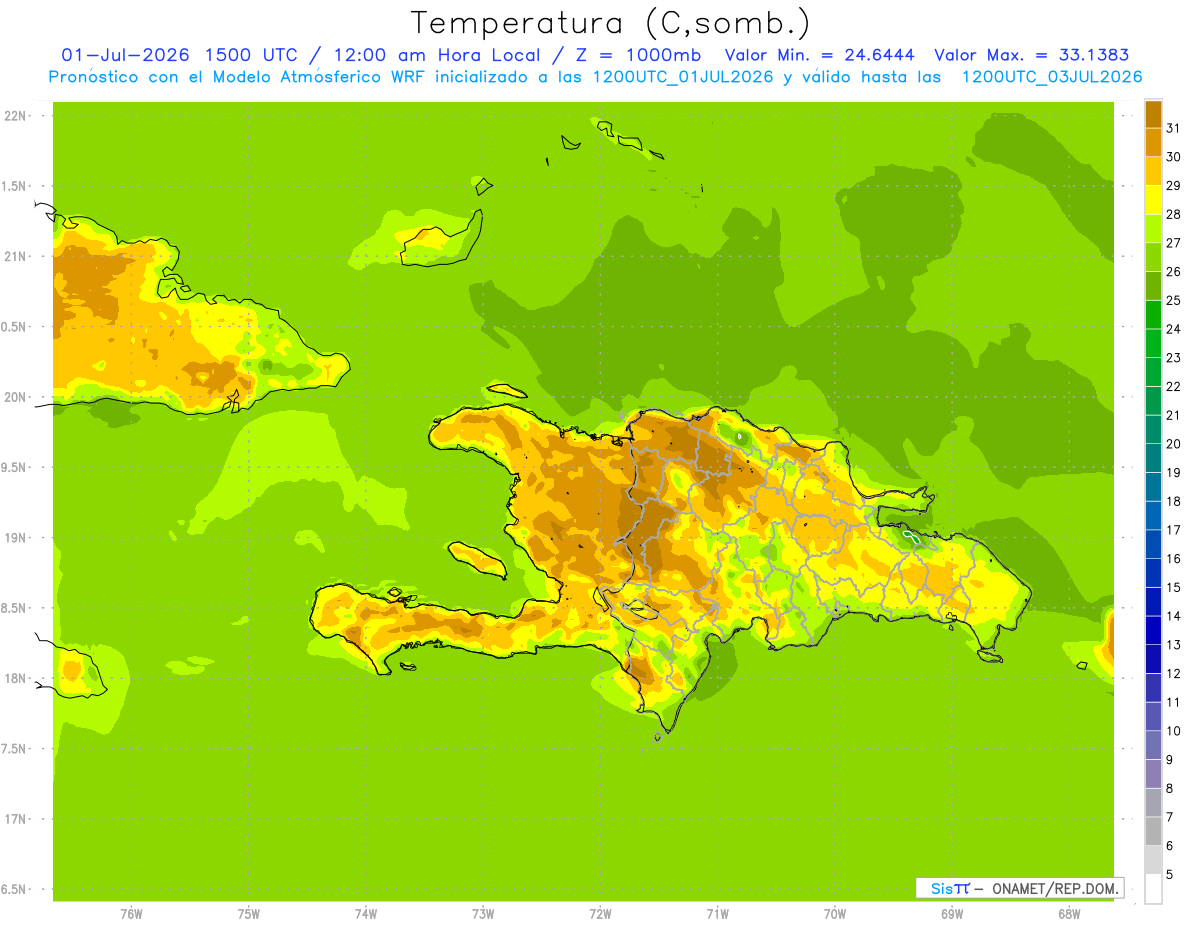Viewport: 1200px width, 927px height.
Task: Click the legend swatch above the 31 label
Action: [x=1153, y=114]
